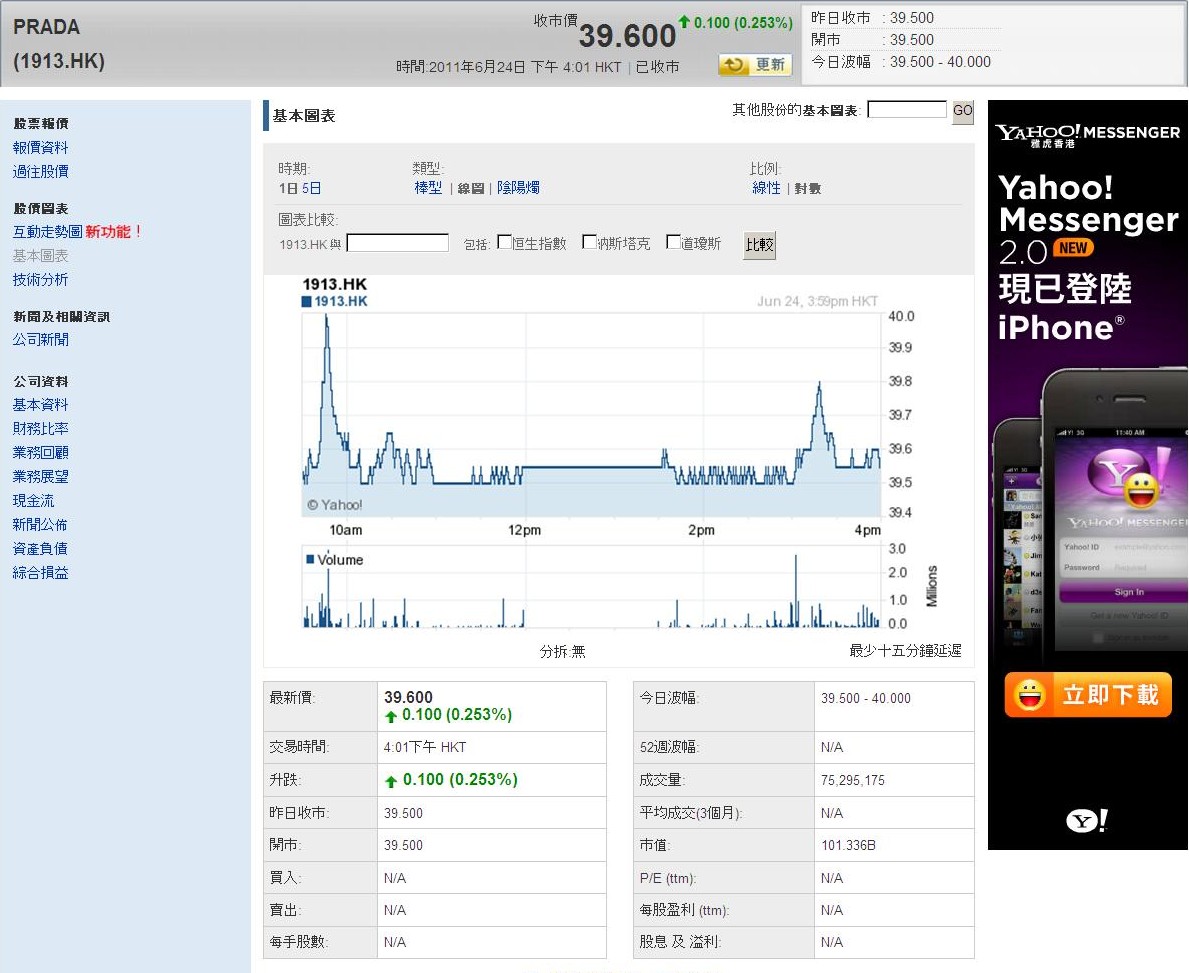
Task: Open 報價資料 in the sidebar
Action: (40, 147)
